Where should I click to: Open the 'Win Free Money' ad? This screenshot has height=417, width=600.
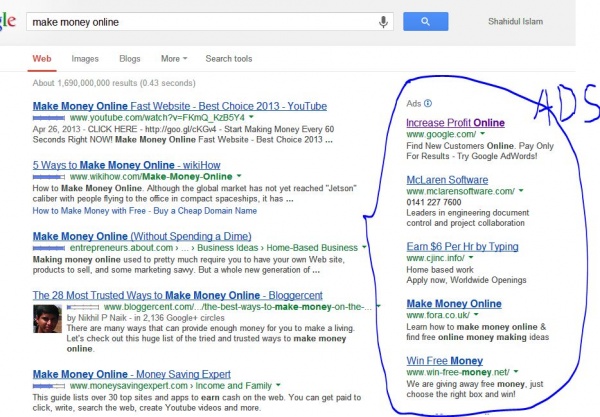445,361
